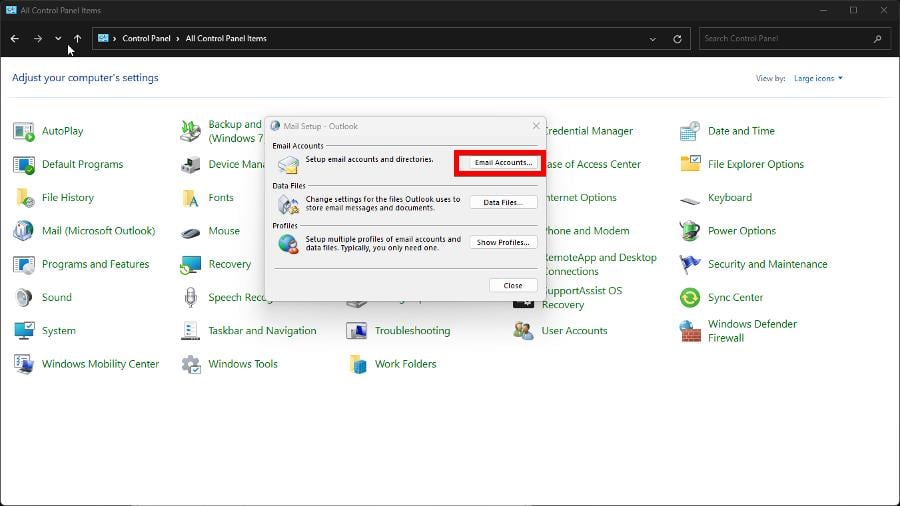
Task: Click Close button in Mail Setup dialog
Action: tap(513, 286)
